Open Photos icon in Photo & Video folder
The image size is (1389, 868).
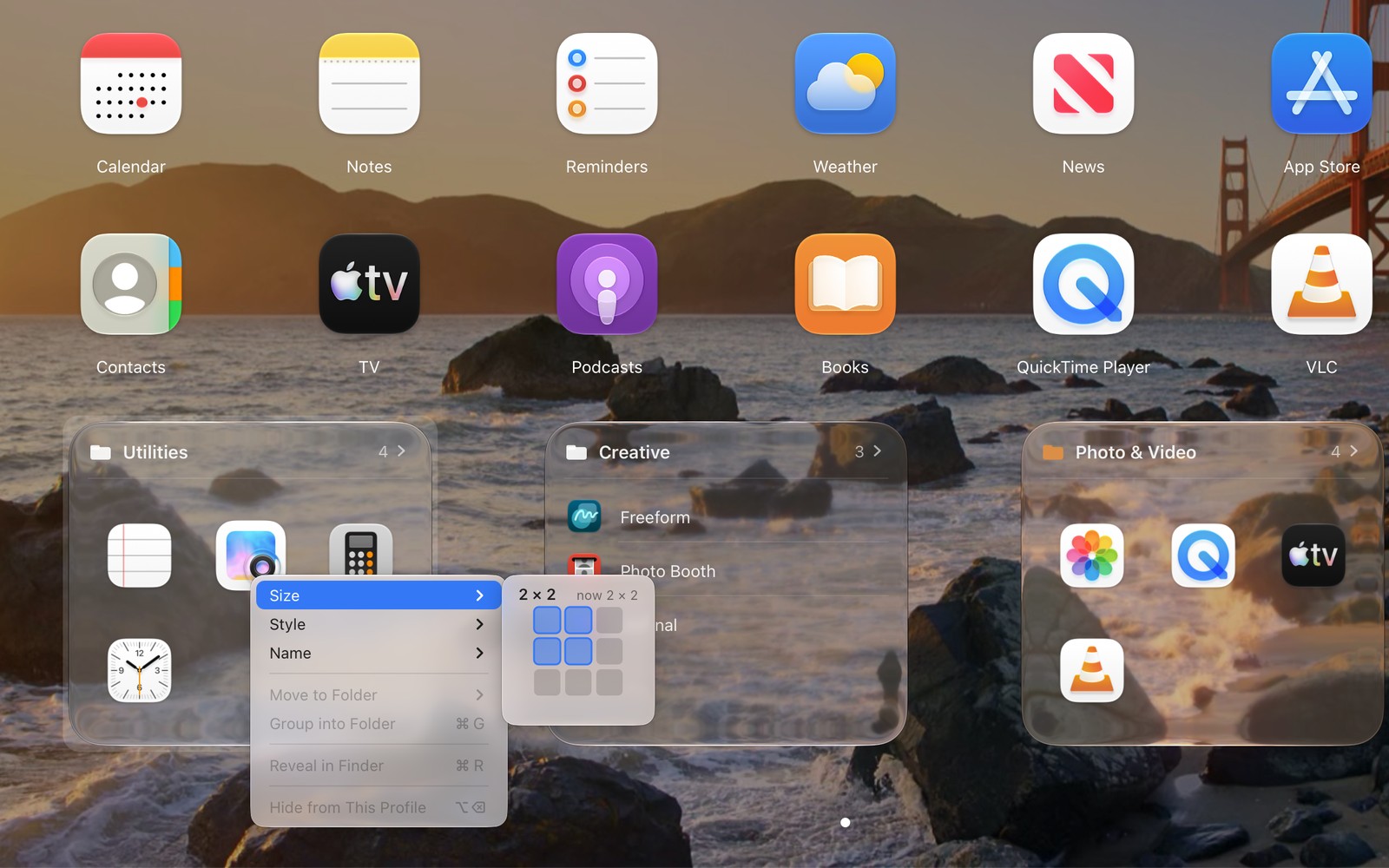pyautogui.click(x=1092, y=556)
